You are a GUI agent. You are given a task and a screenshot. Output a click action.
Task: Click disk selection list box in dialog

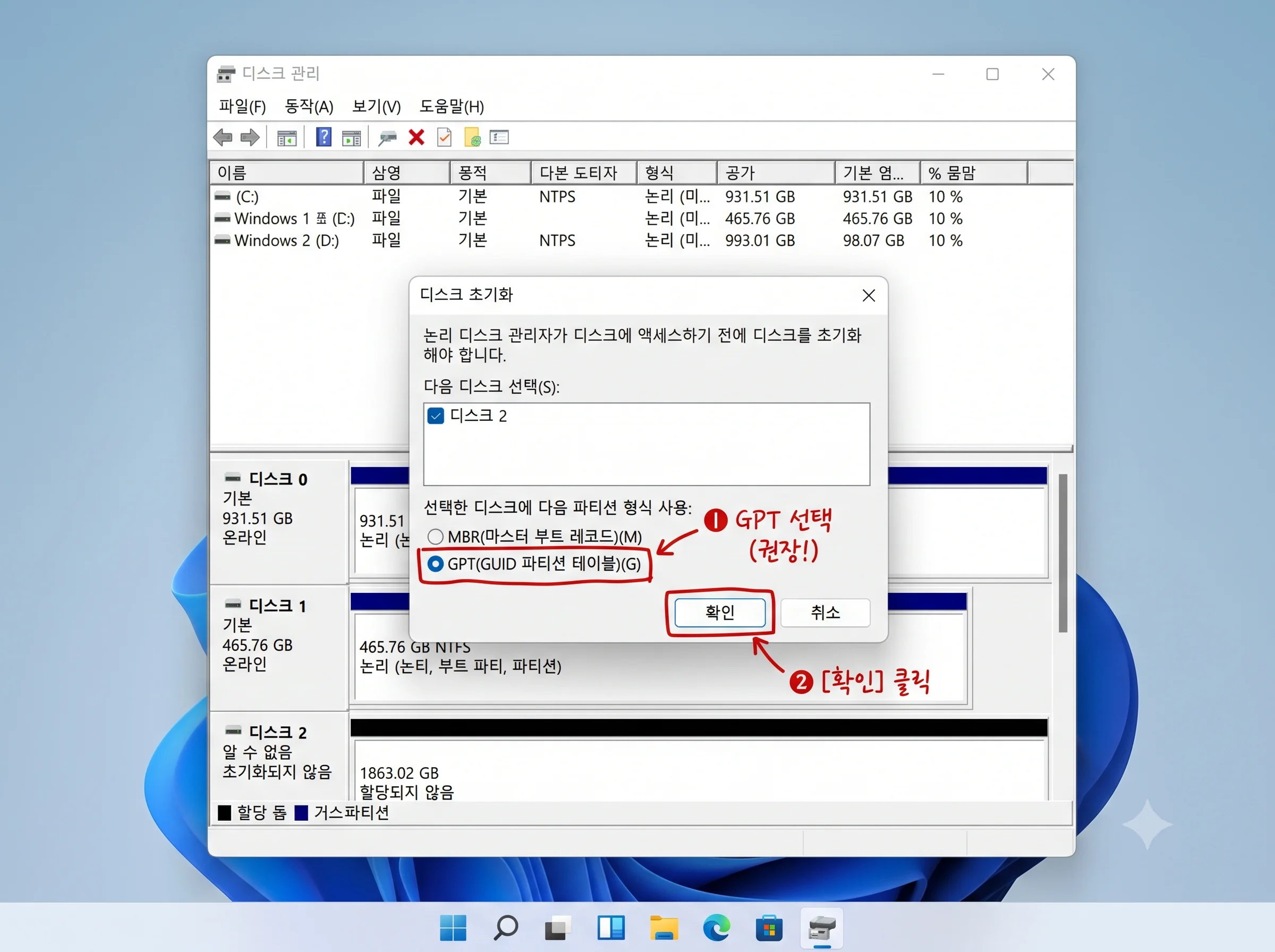click(x=647, y=444)
